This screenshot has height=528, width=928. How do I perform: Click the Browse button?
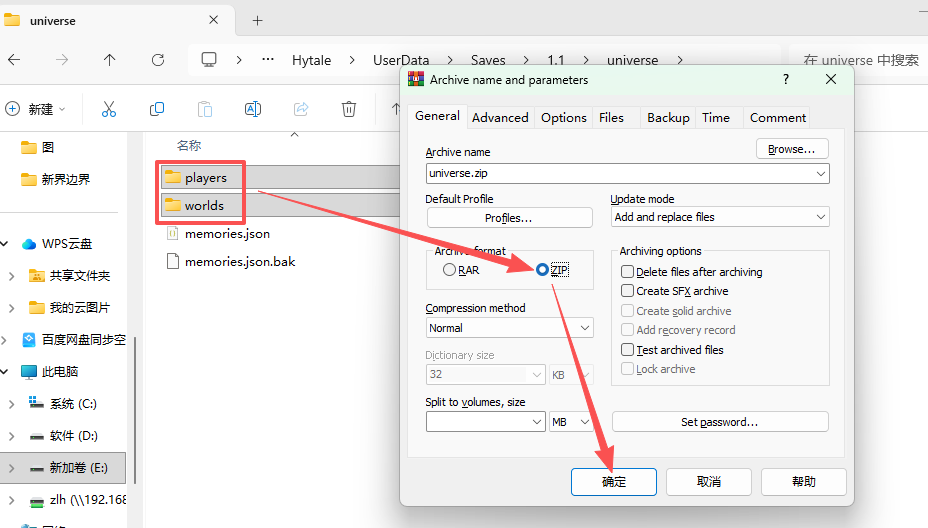click(x=792, y=149)
